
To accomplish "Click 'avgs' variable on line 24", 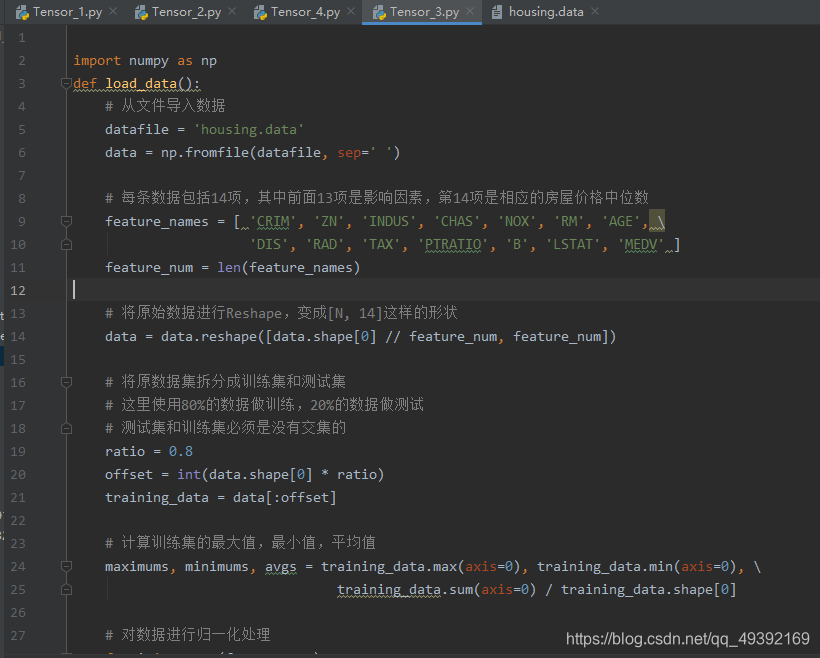I will pyautogui.click(x=280, y=566).
